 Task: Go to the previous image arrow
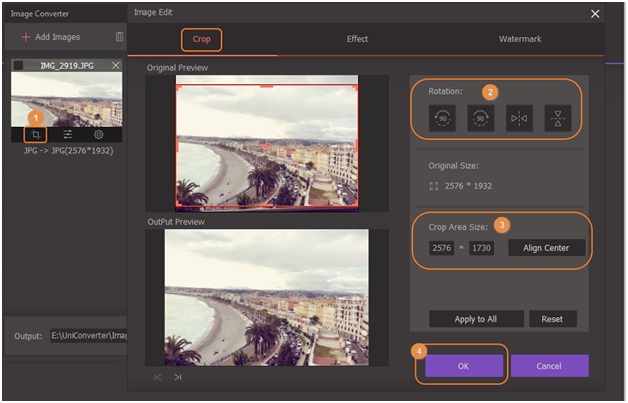coord(158,377)
